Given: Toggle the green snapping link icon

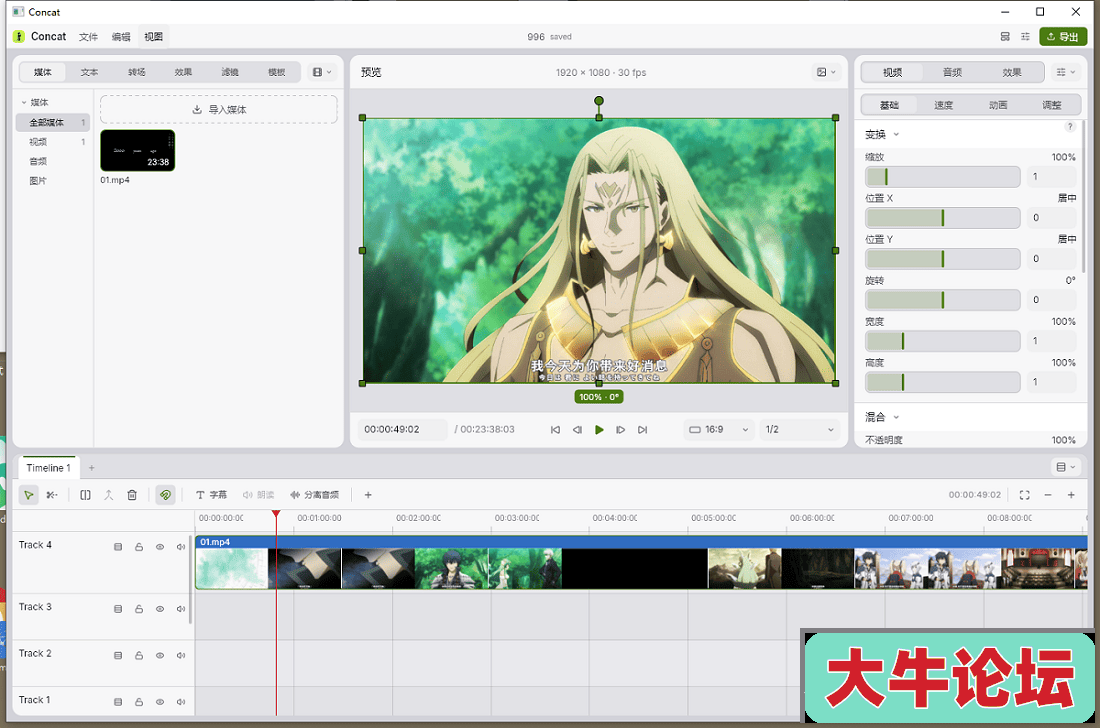Looking at the screenshot, I should point(166,495).
